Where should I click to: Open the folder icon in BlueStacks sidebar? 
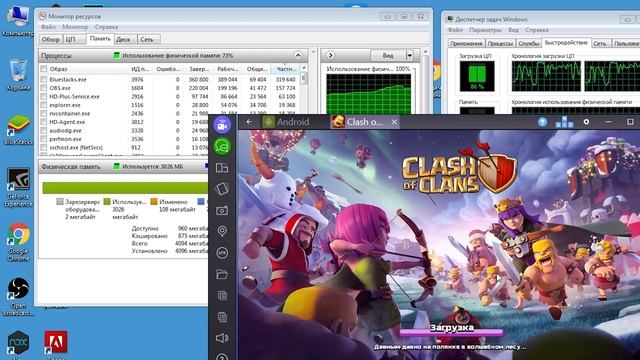click(x=222, y=274)
